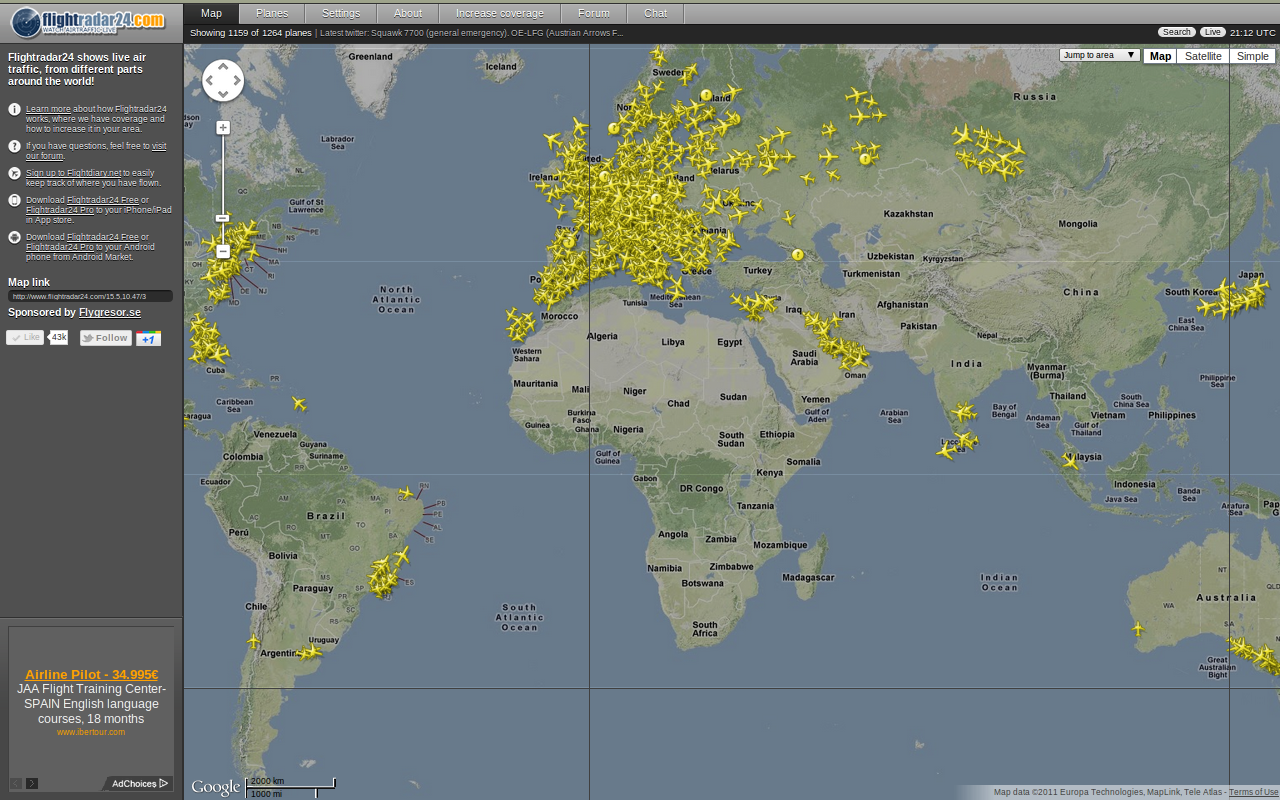Click the Kazakhstan label on the map
This screenshot has width=1280, height=800.
click(909, 214)
